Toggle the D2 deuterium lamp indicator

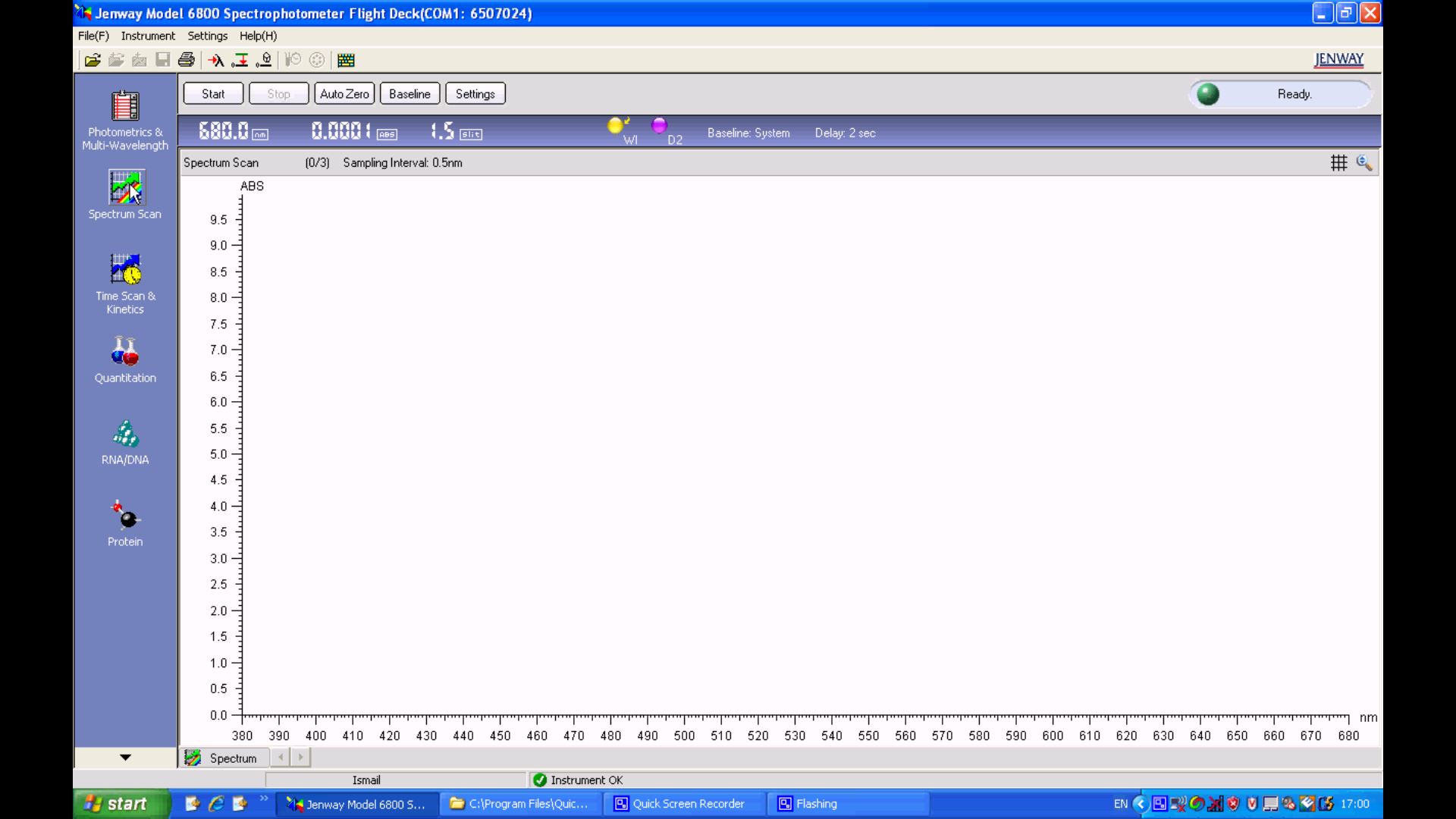point(659,125)
